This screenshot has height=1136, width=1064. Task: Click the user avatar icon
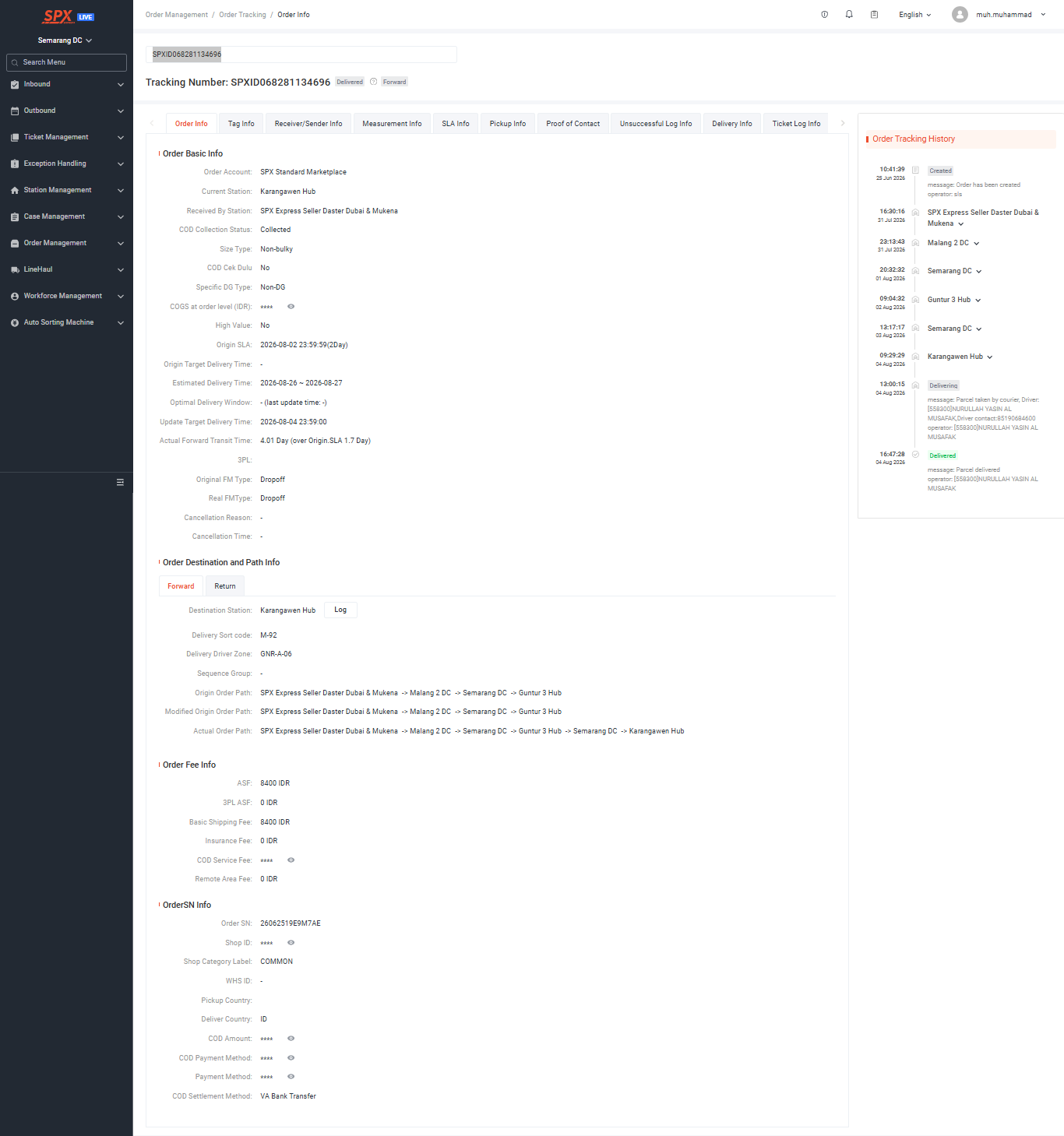(960, 15)
